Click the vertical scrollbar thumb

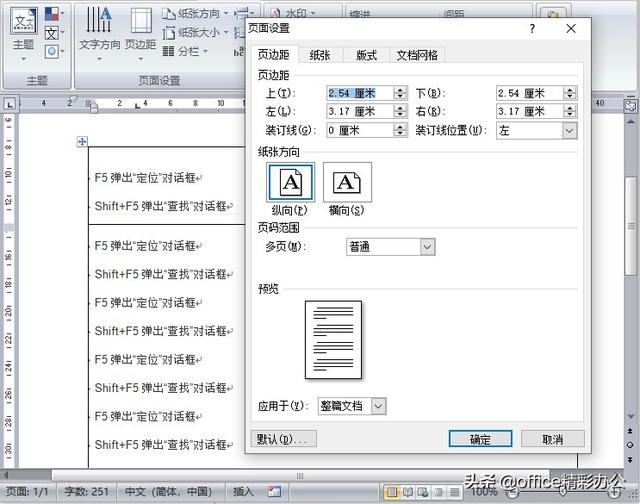click(x=631, y=226)
